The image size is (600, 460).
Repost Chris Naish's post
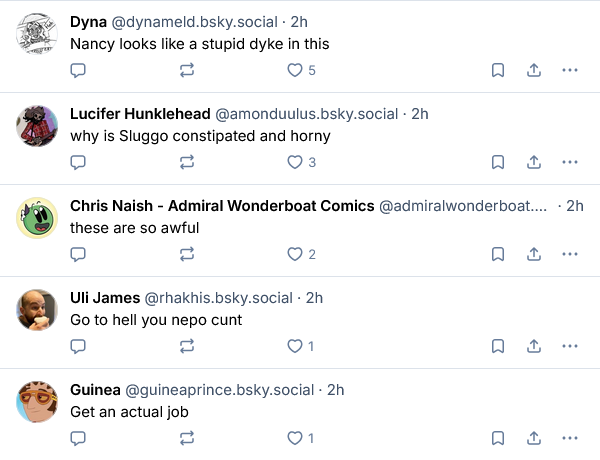(x=186, y=254)
